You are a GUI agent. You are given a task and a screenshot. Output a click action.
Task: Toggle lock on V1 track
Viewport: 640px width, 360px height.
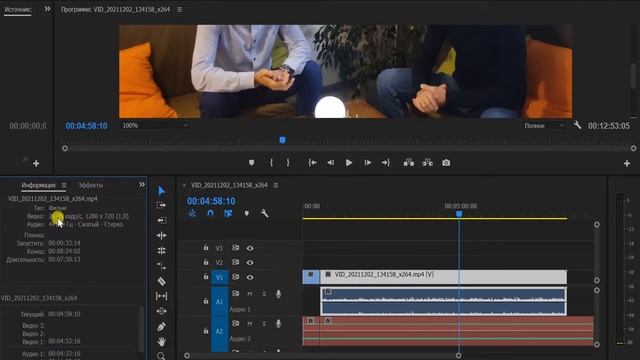[x=206, y=277]
